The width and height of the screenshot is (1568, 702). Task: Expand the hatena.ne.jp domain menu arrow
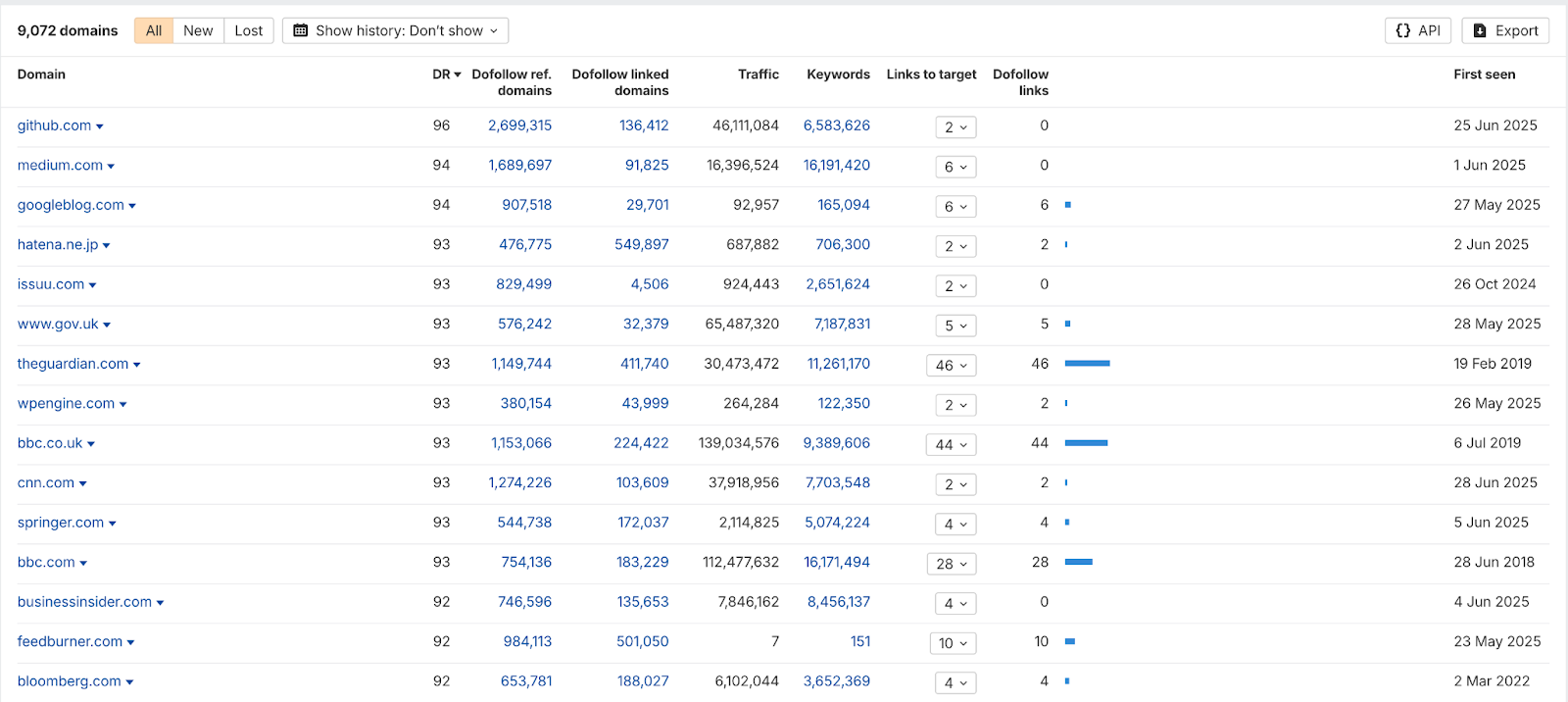tap(106, 246)
